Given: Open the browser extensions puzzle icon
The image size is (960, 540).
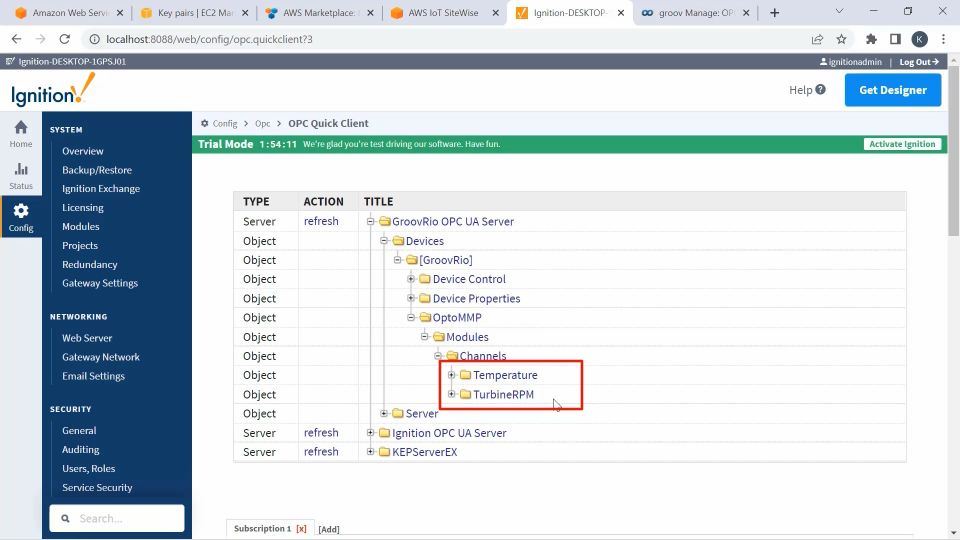Looking at the screenshot, I should (x=871, y=39).
